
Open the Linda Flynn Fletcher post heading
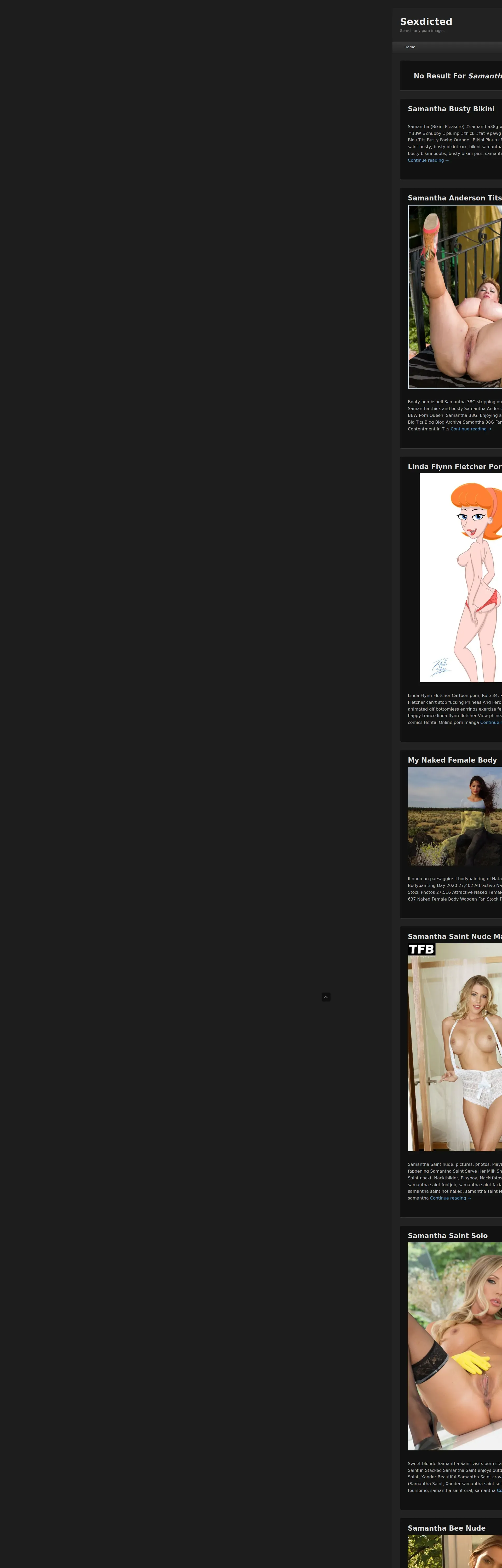454,467
